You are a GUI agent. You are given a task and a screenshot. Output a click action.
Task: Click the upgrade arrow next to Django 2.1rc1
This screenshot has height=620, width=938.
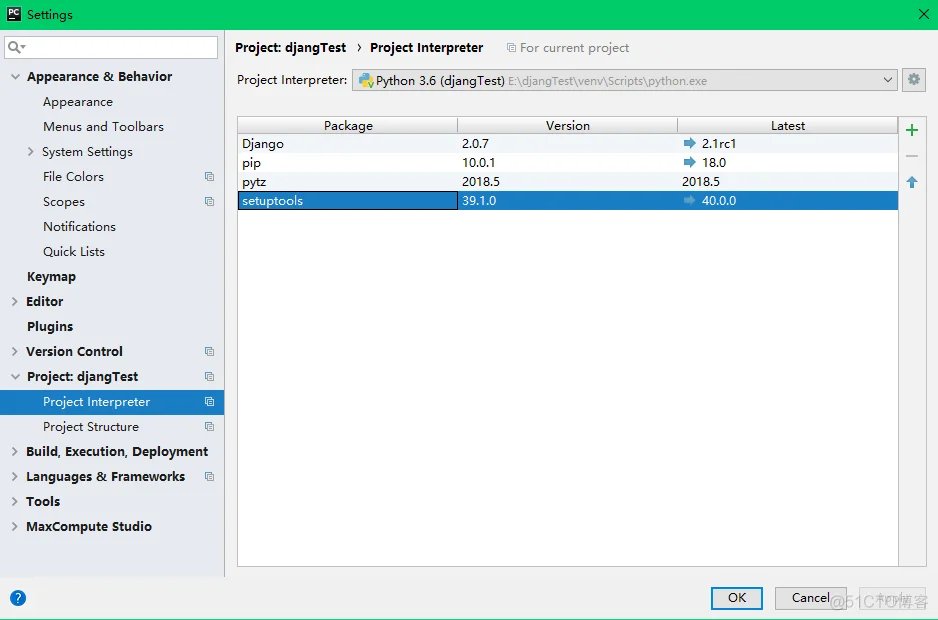689,143
